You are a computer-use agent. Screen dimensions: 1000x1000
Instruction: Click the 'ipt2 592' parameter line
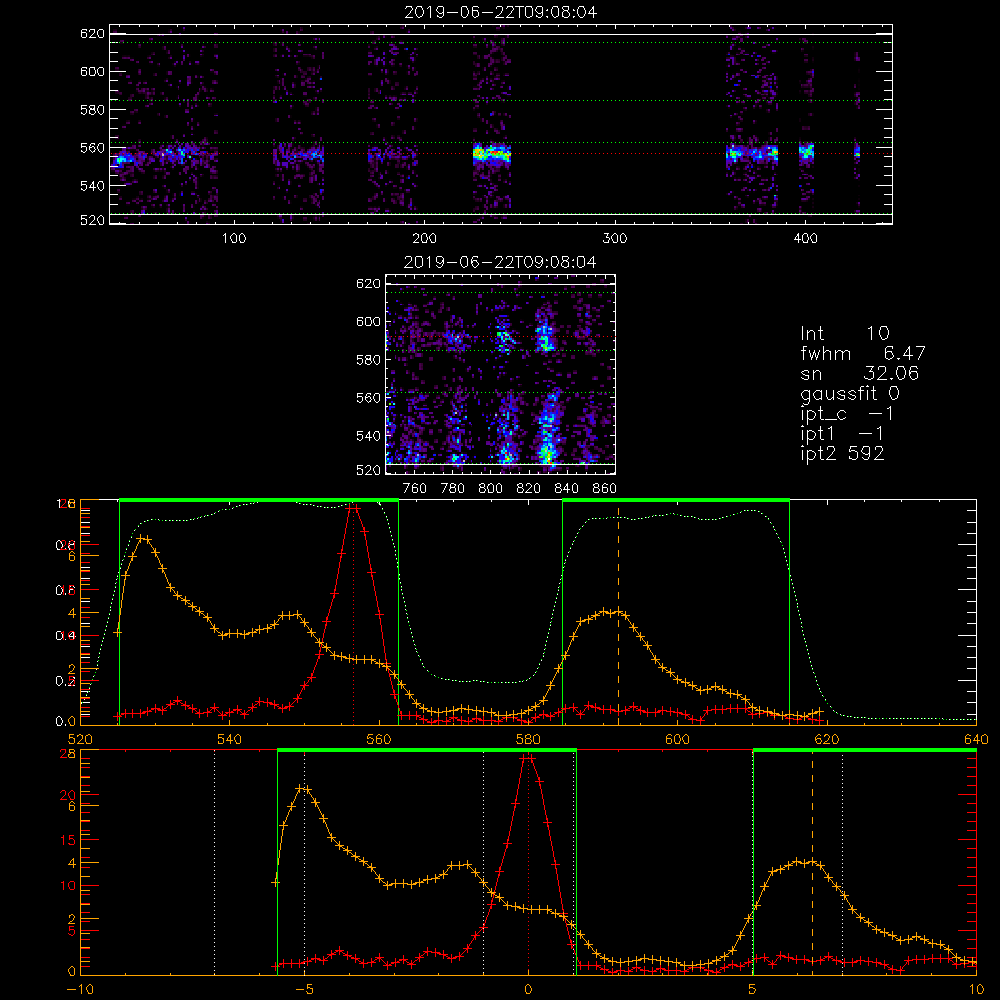point(842,453)
